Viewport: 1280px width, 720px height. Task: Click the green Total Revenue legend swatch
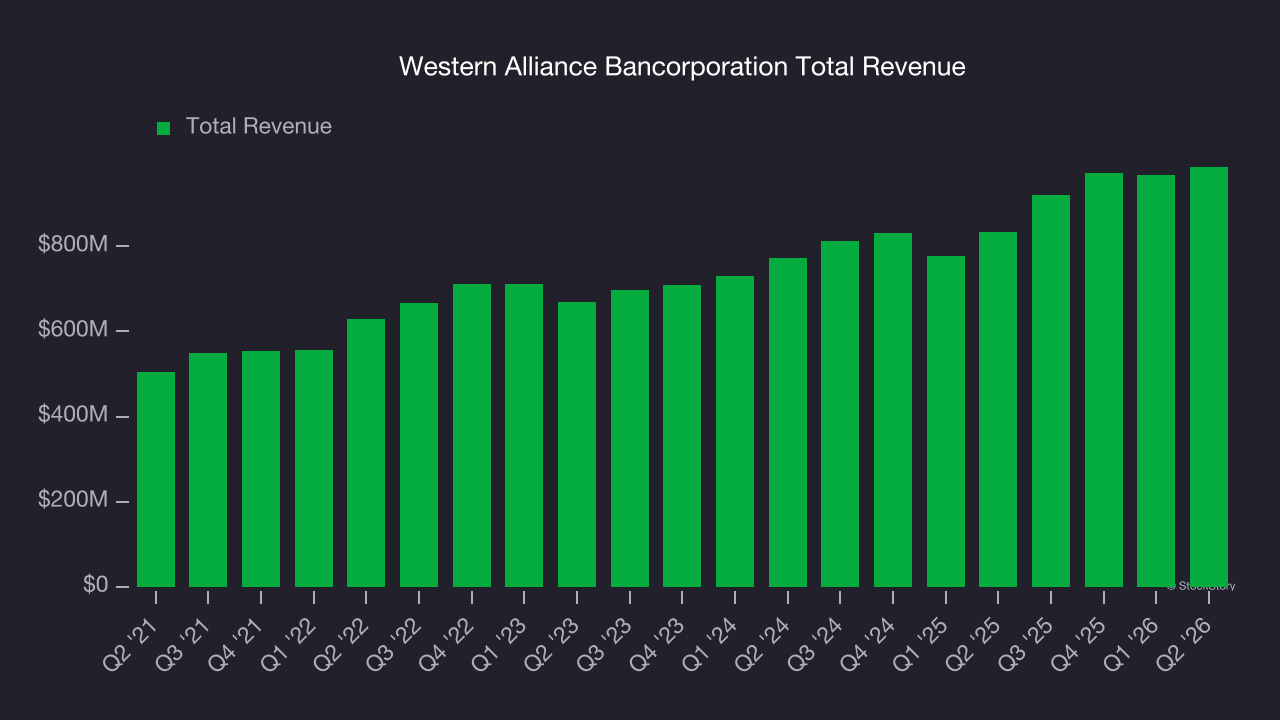(164, 128)
